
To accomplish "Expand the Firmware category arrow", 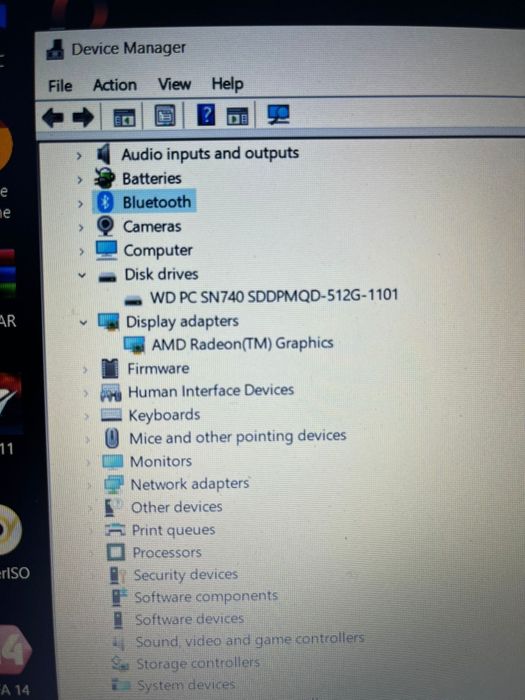I will (85, 370).
